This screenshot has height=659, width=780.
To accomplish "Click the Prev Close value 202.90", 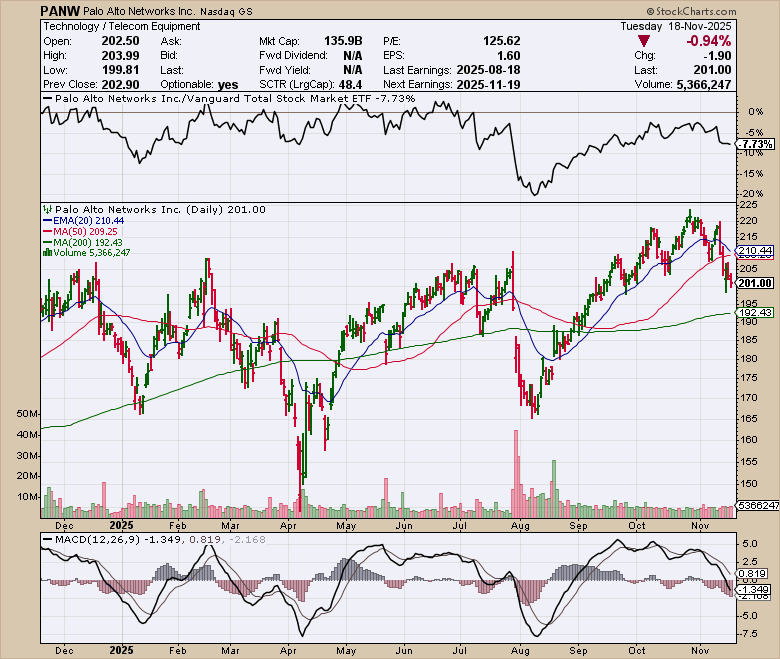I will click(120, 85).
